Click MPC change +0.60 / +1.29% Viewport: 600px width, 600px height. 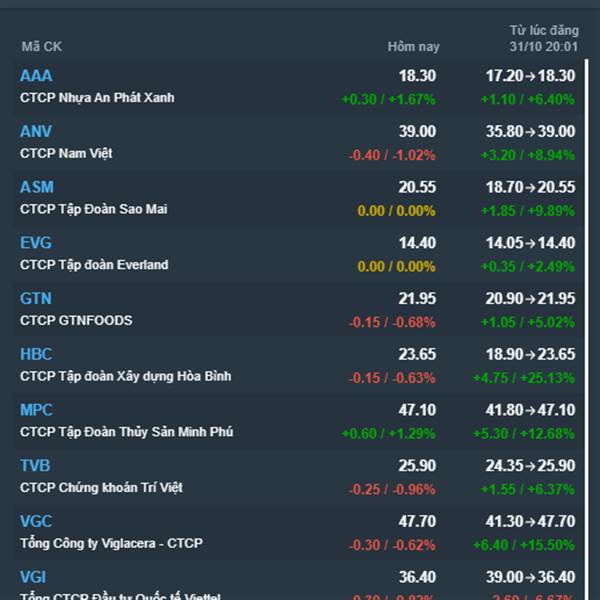388,434
